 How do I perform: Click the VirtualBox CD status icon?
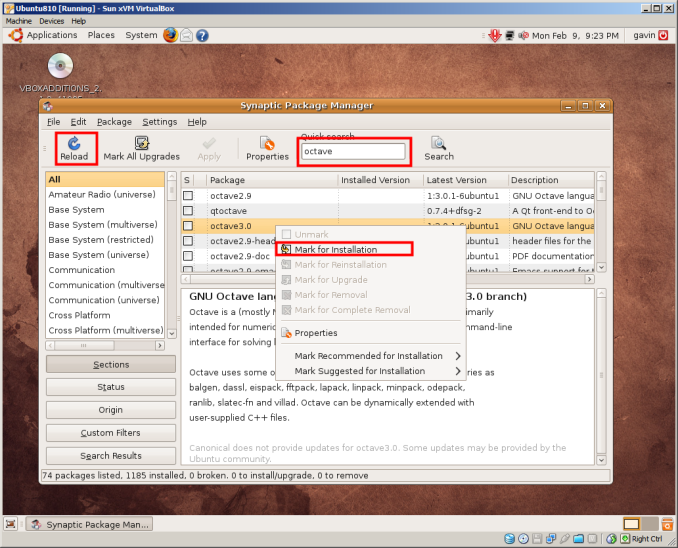coord(523,538)
